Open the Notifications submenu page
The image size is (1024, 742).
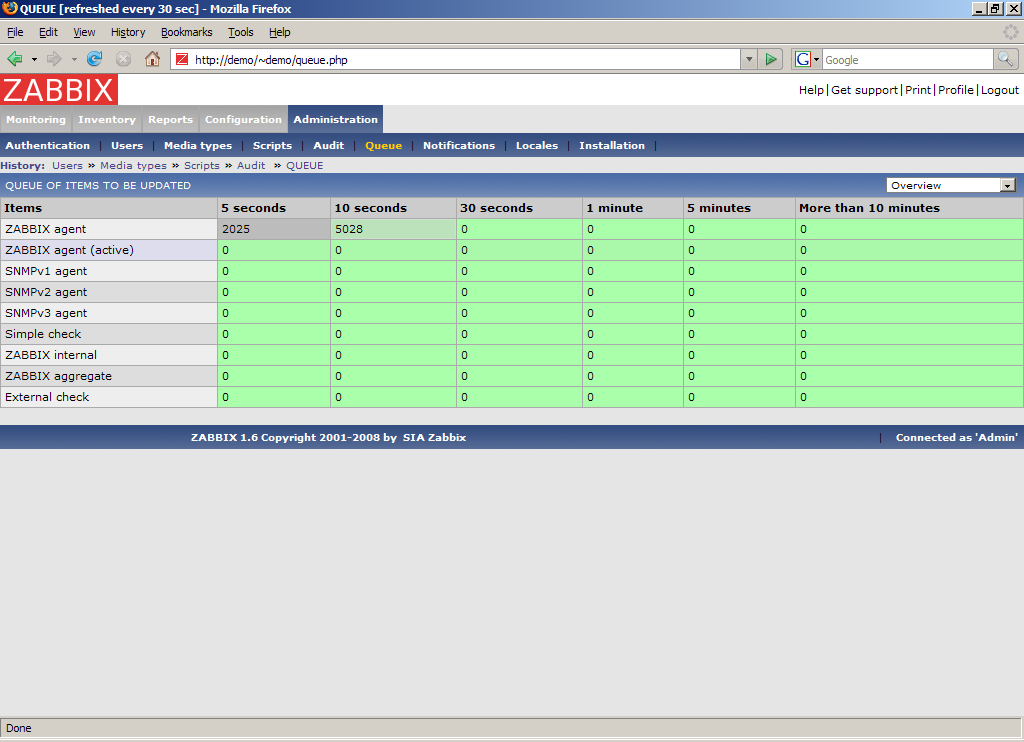pos(459,146)
